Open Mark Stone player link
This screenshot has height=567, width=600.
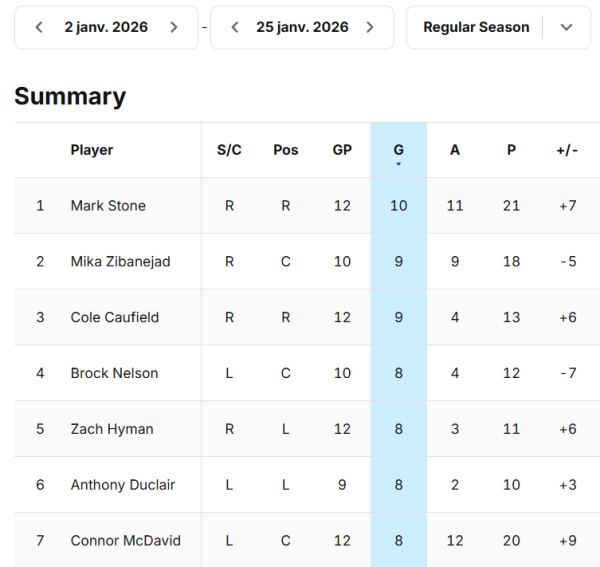pyautogui.click(x=108, y=206)
